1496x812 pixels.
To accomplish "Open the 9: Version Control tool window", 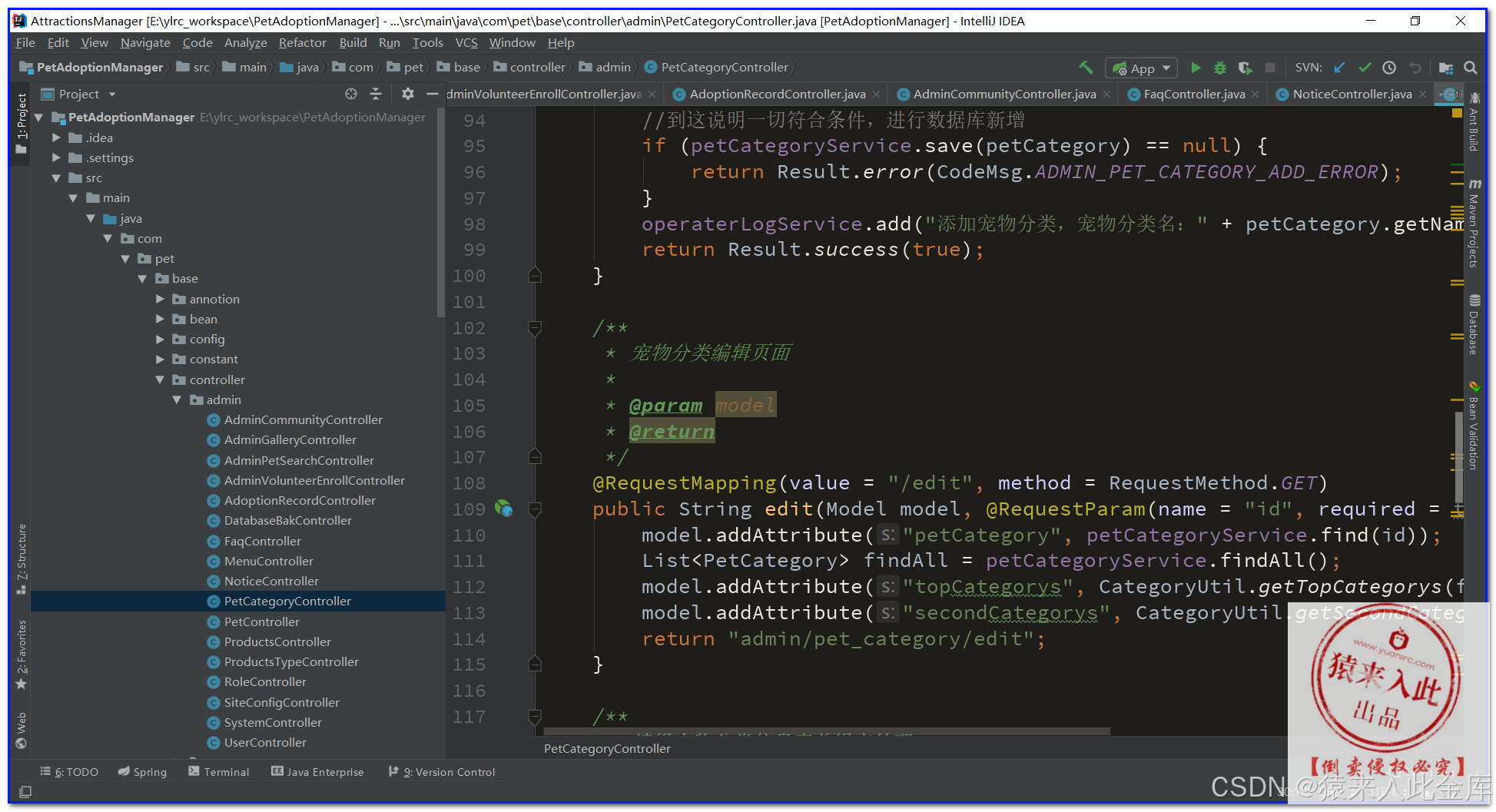I will pos(442,772).
